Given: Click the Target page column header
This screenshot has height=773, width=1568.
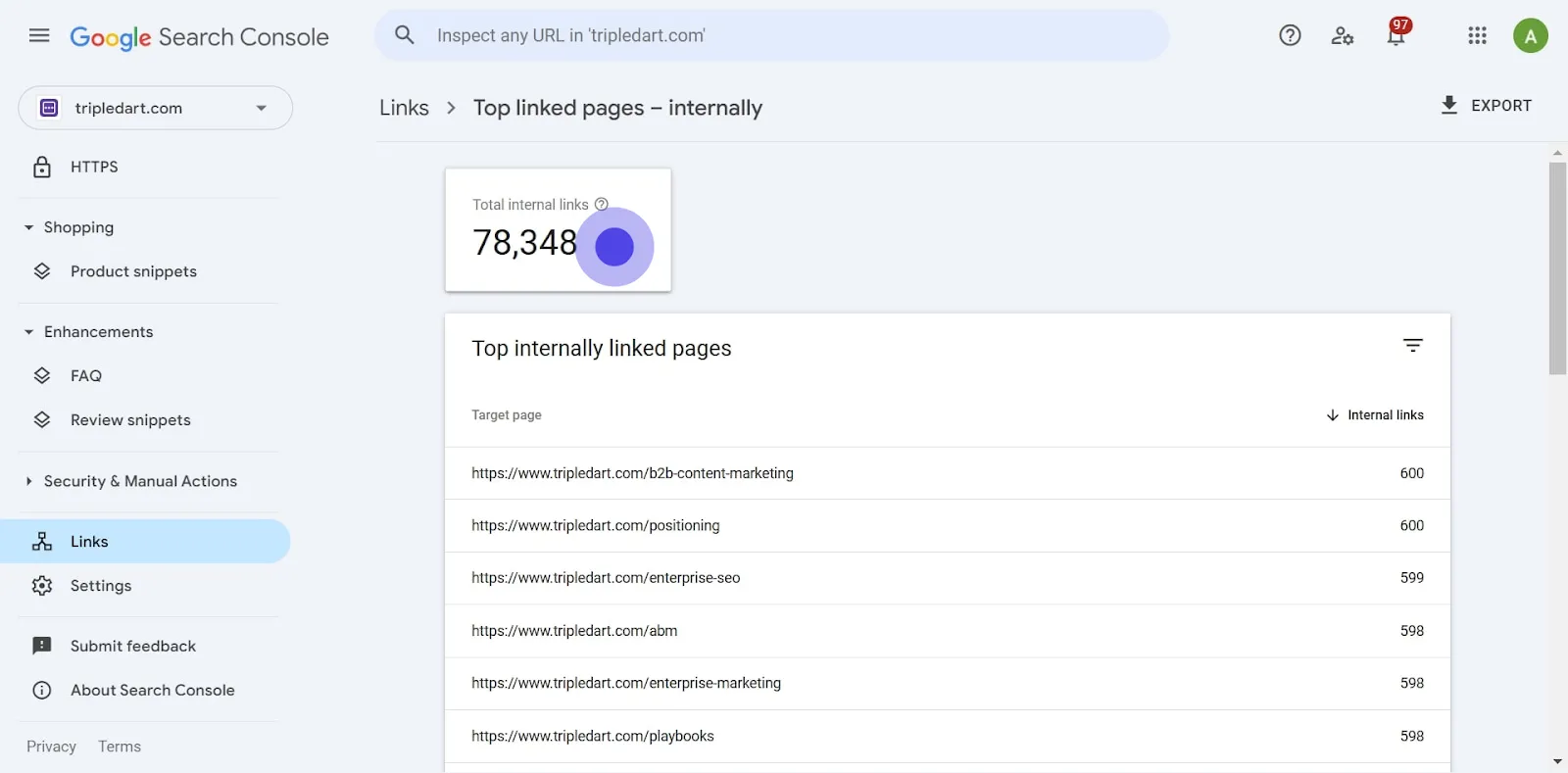Looking at the screenshot, I should coord(507,415).
